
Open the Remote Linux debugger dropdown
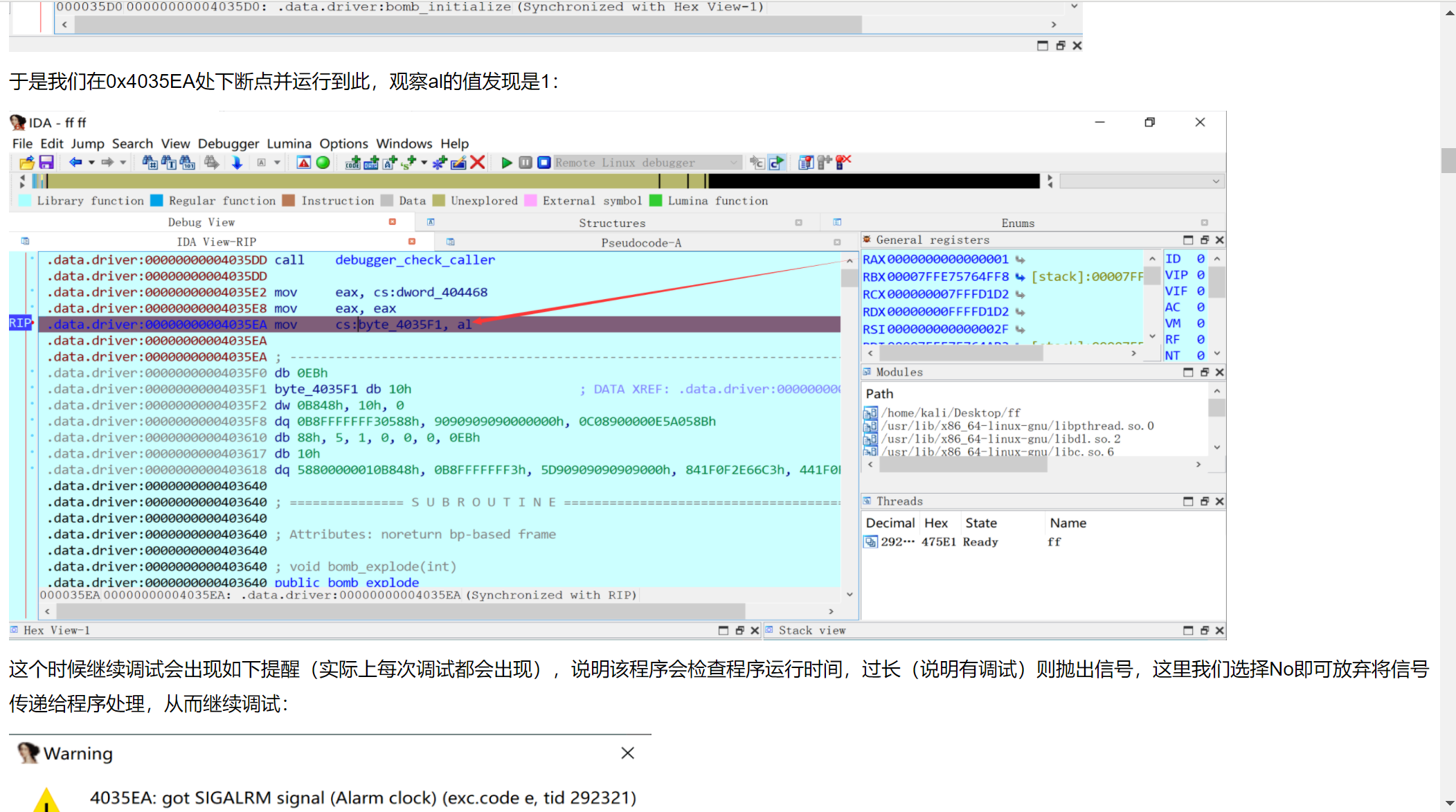(x=734, y=163)
